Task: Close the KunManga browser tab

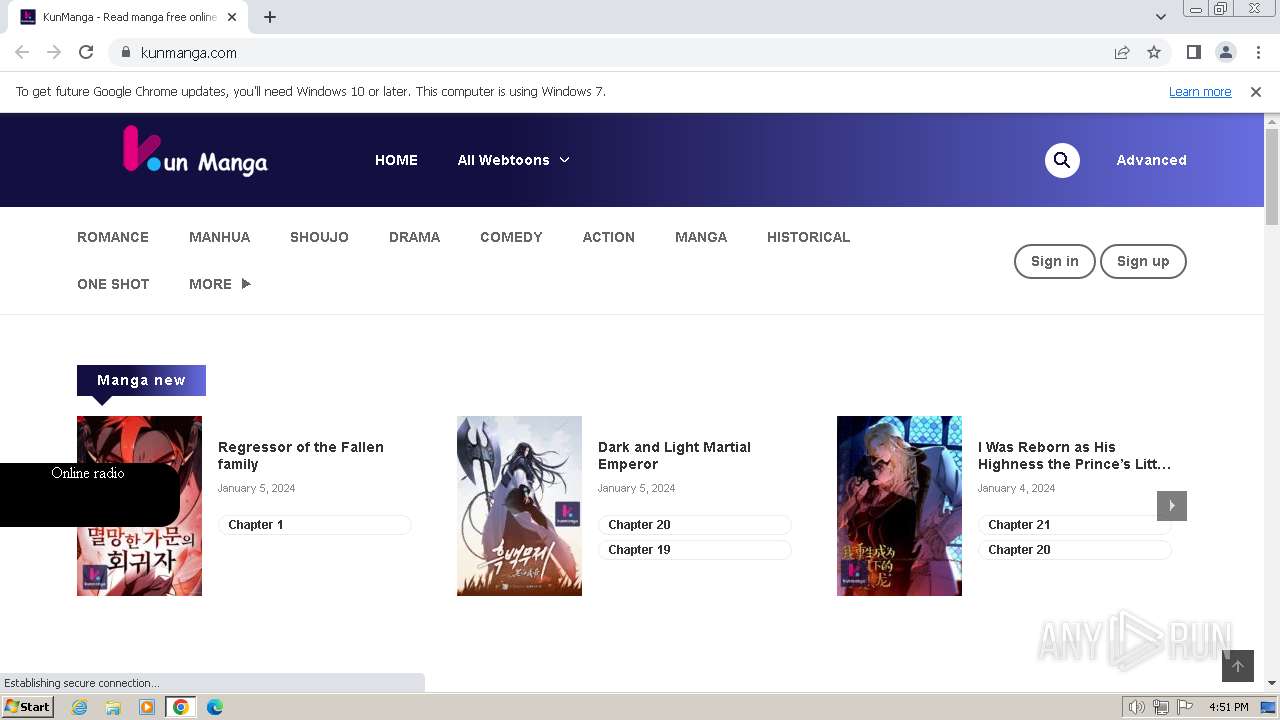Action: [x=232, y=17]
